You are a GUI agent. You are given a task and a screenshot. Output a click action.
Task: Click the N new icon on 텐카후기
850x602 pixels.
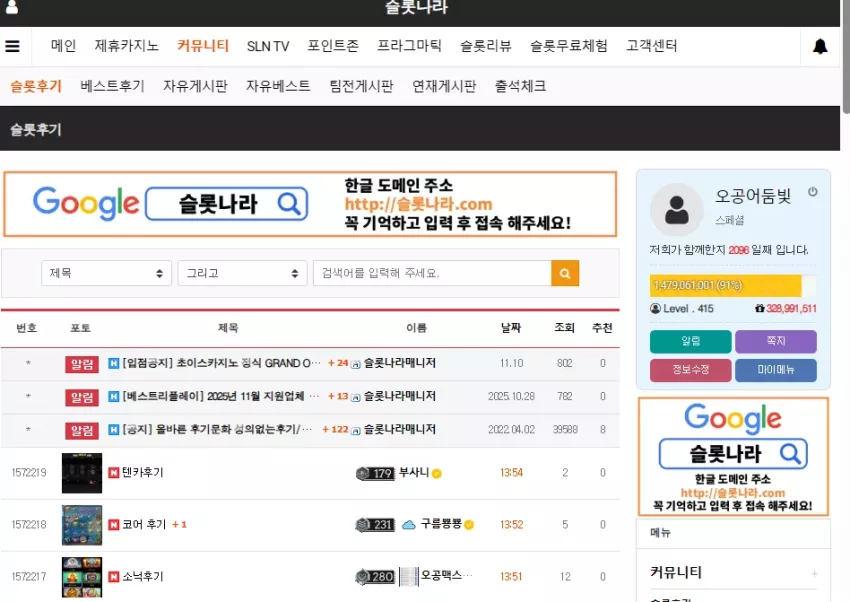[113, 473]
